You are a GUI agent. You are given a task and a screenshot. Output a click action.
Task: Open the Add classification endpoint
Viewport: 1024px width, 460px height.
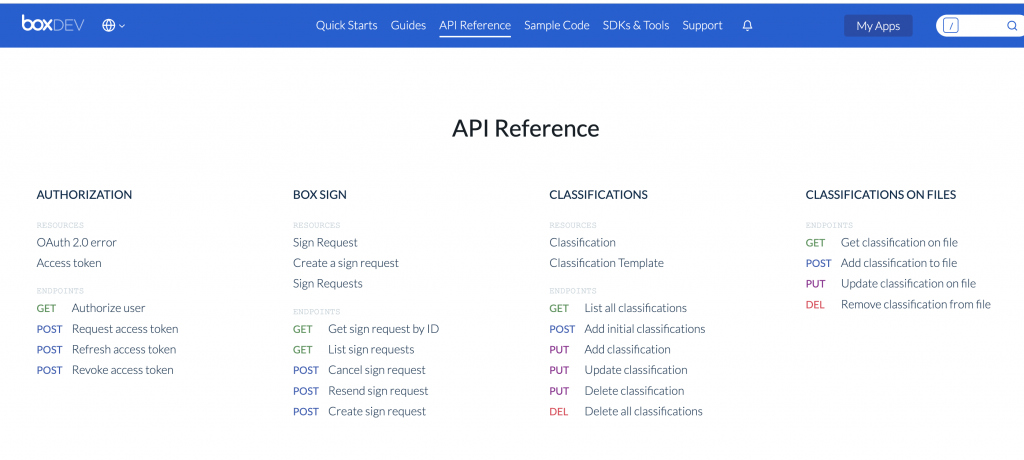[628, 350]
